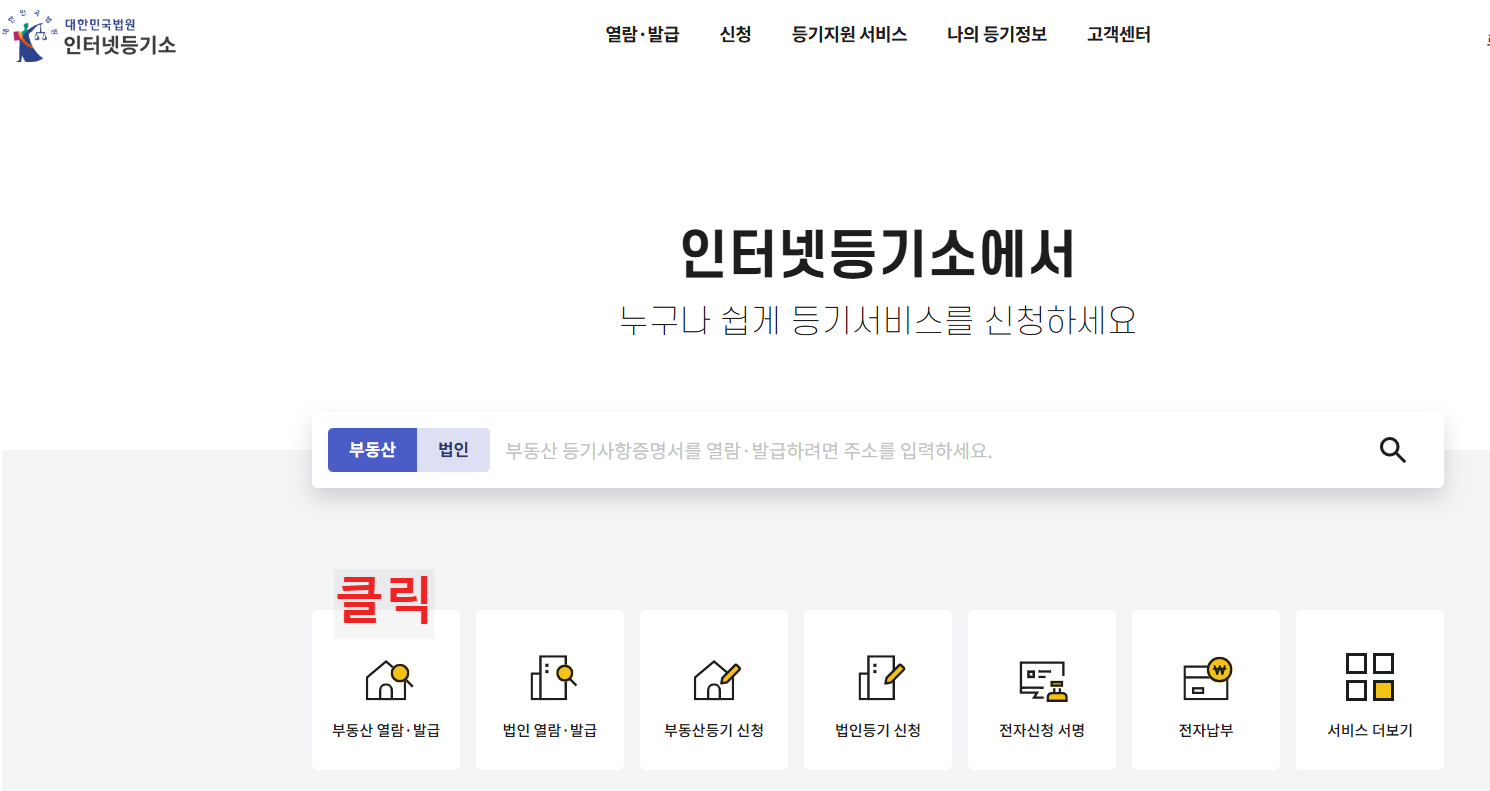
Task: Click the 법인등기 신청 document icon
Action: coord(878,678)
